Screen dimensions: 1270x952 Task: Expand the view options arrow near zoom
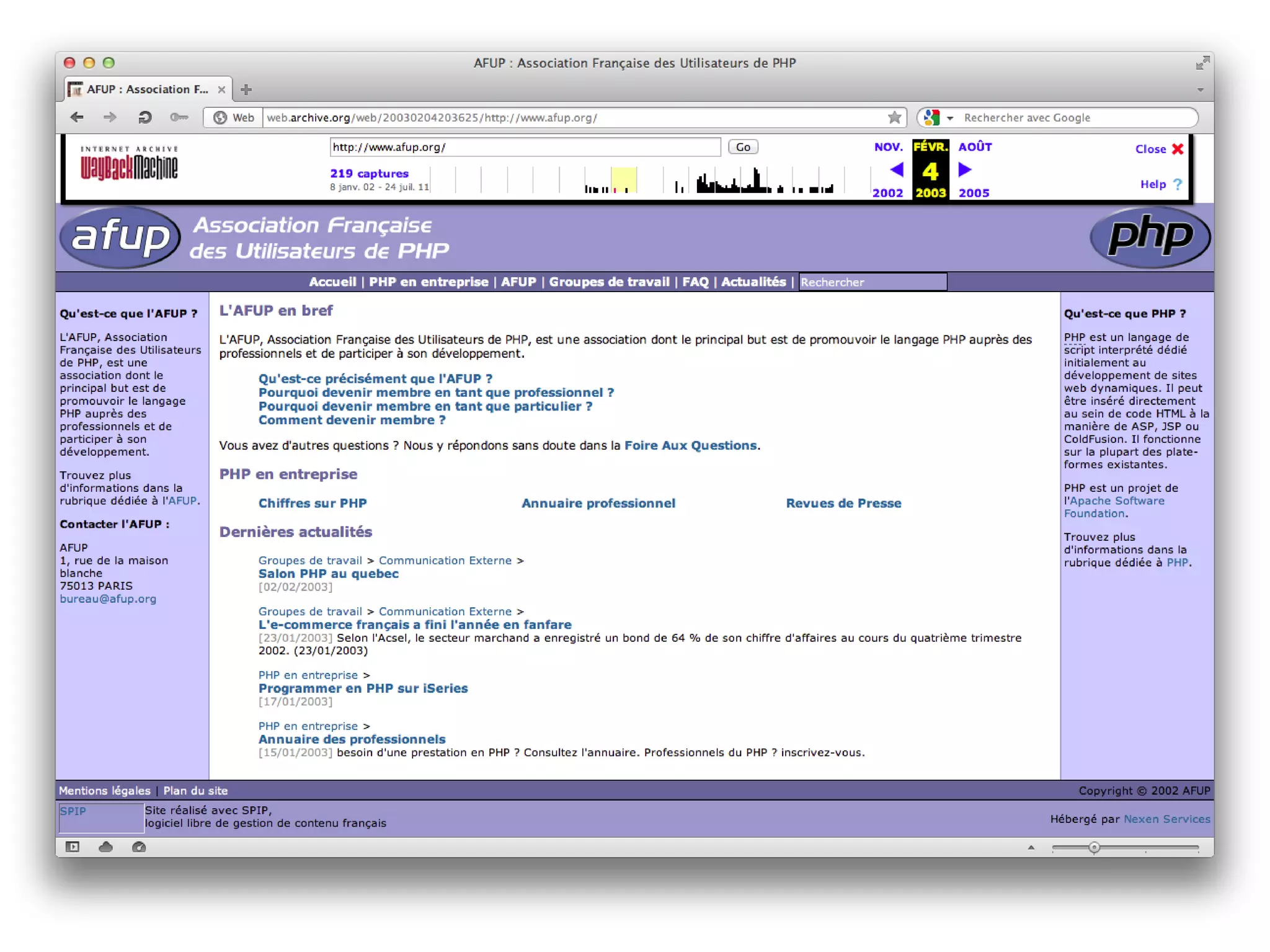[1031, 847]
